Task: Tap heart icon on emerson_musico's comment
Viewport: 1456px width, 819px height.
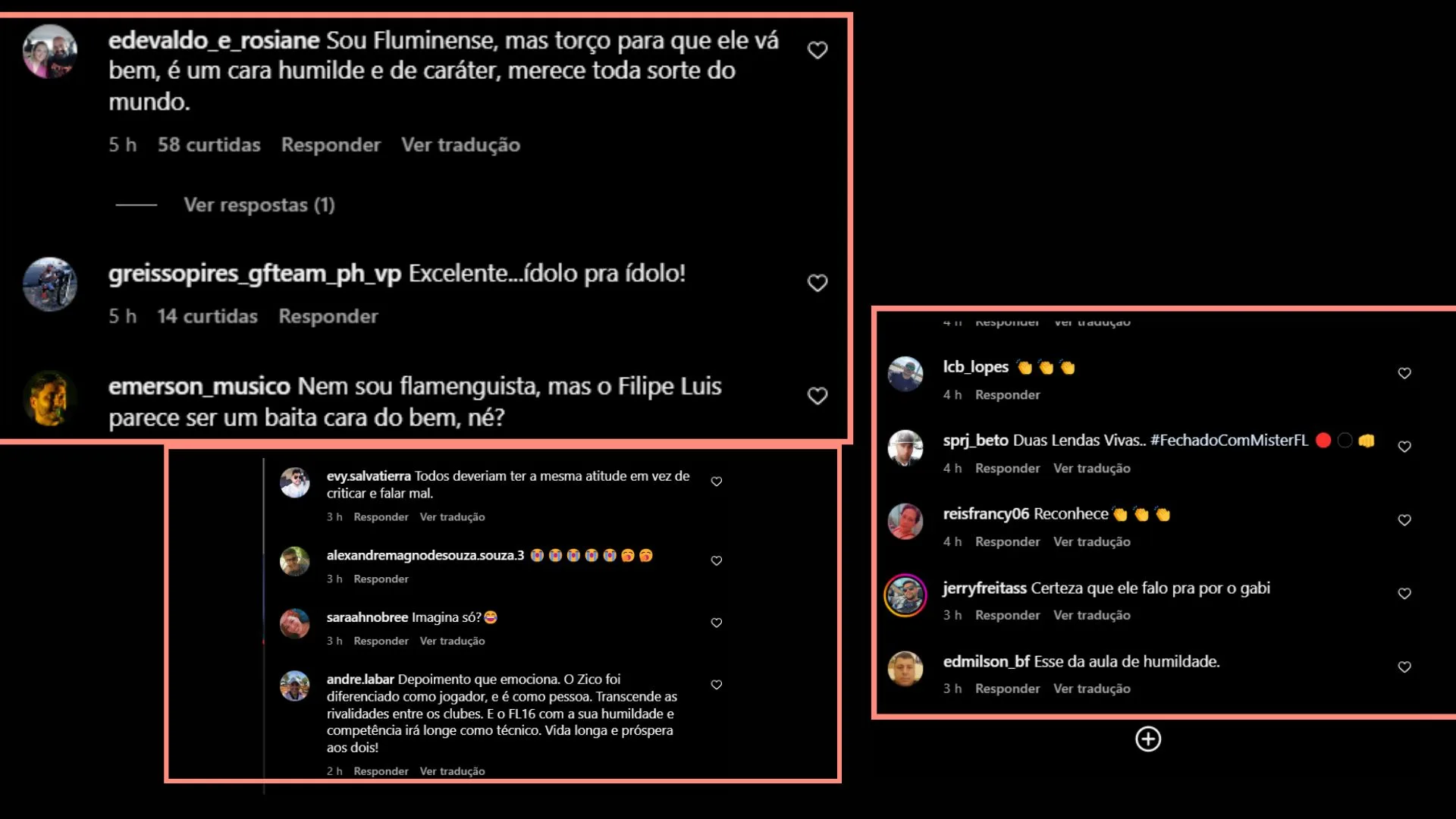Action: pyautogui.click(x=817, y=396)
